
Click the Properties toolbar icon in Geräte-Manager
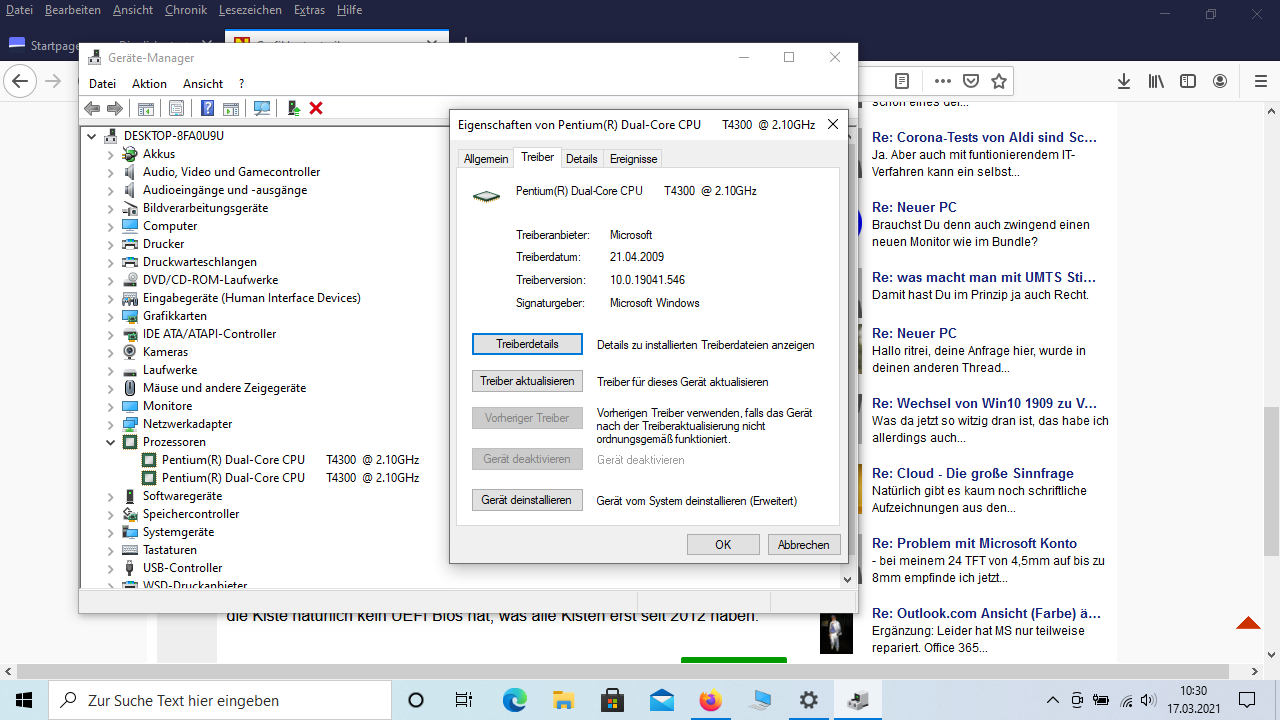176,108
